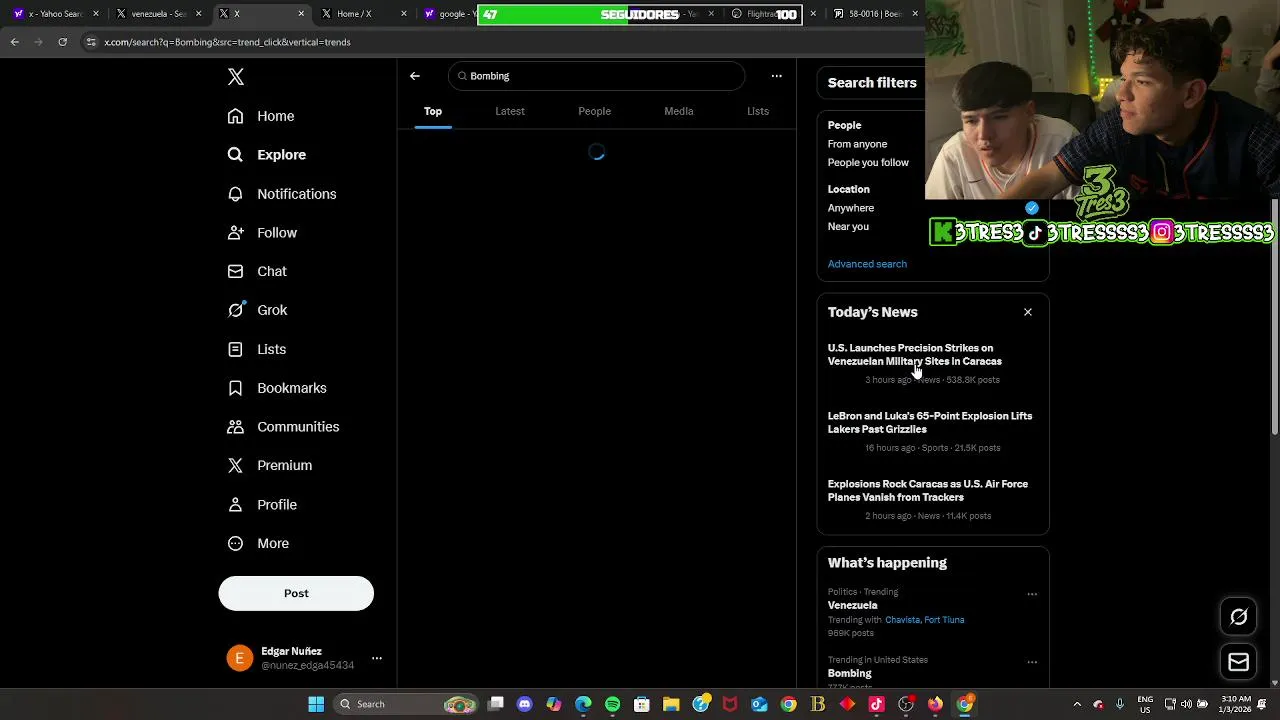
Task: Click the browser back arrow
Action: [14, 42]
